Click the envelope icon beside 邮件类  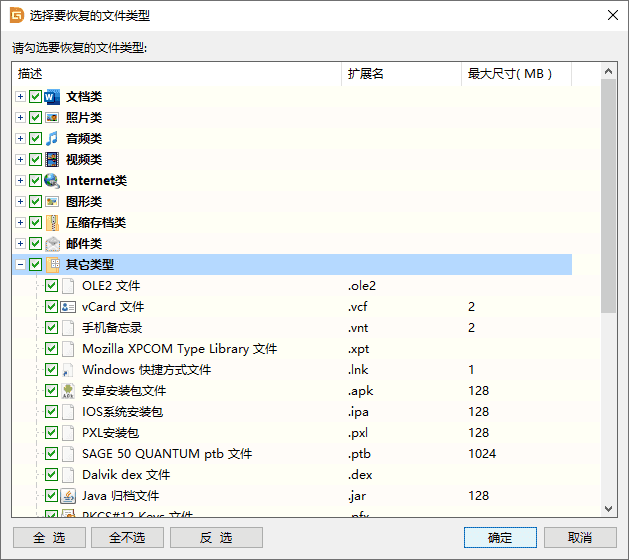tap(52, 243)
